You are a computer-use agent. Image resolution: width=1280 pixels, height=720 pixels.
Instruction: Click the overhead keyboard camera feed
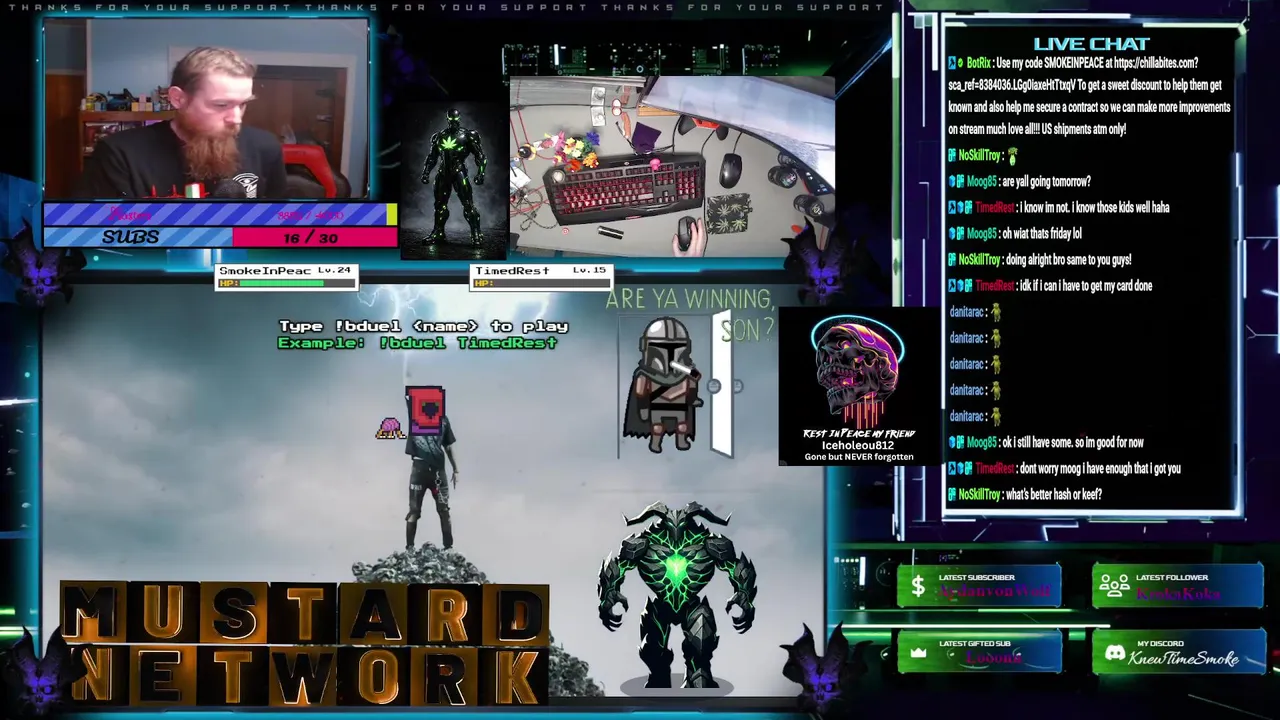[672, 165]
